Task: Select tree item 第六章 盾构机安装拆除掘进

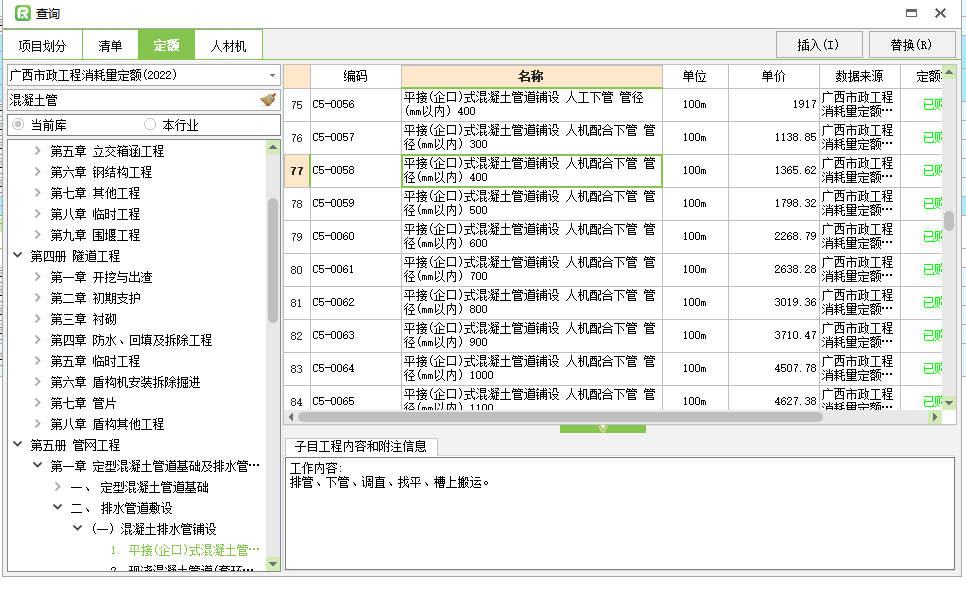Action: [x=125, y=382]
